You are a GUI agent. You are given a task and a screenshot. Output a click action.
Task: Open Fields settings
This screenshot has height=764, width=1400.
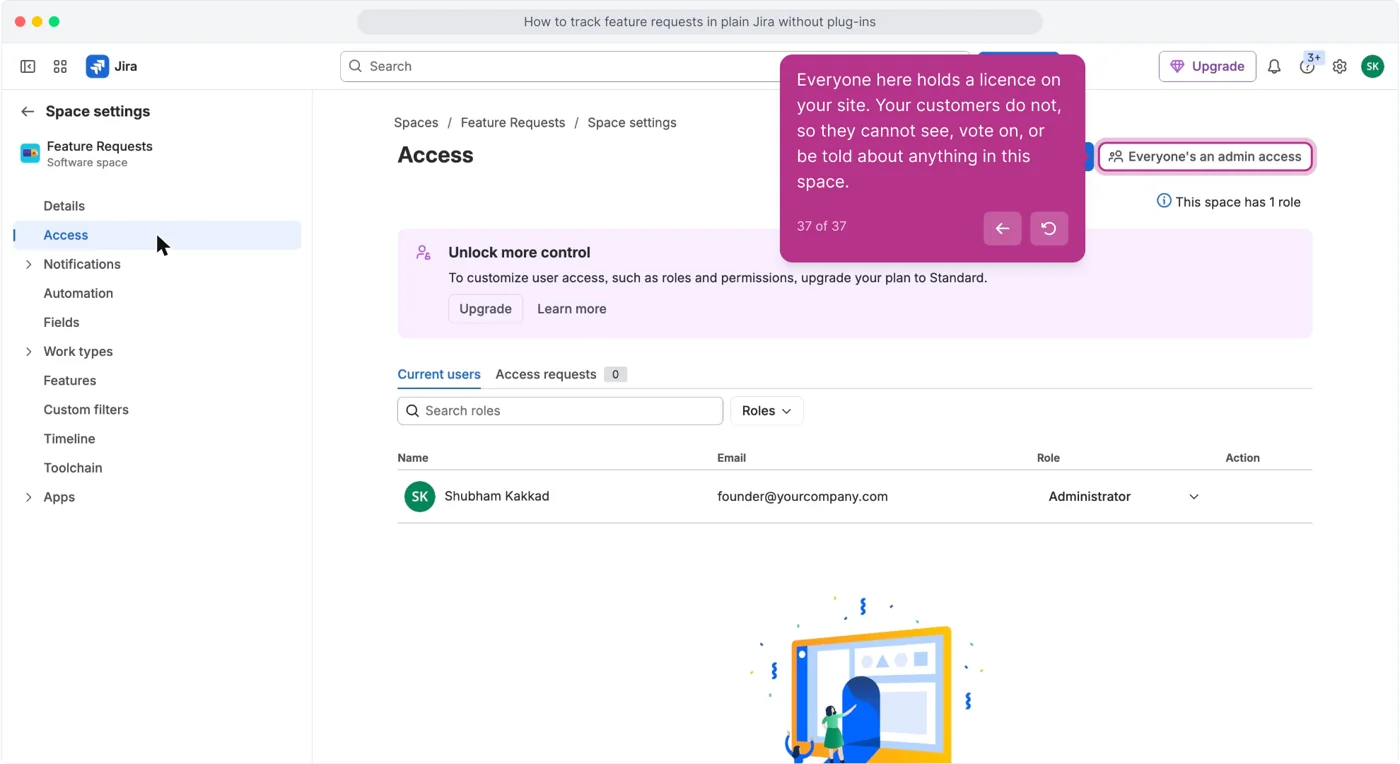pos(61,323)
